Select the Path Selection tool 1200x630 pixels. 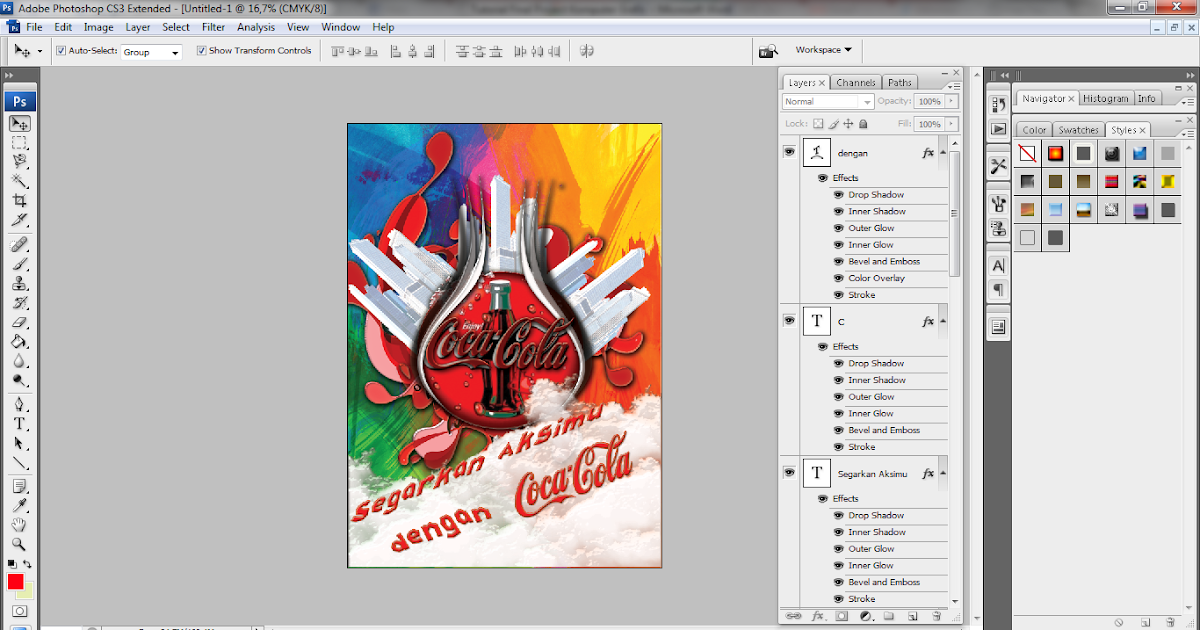[20, 443]
